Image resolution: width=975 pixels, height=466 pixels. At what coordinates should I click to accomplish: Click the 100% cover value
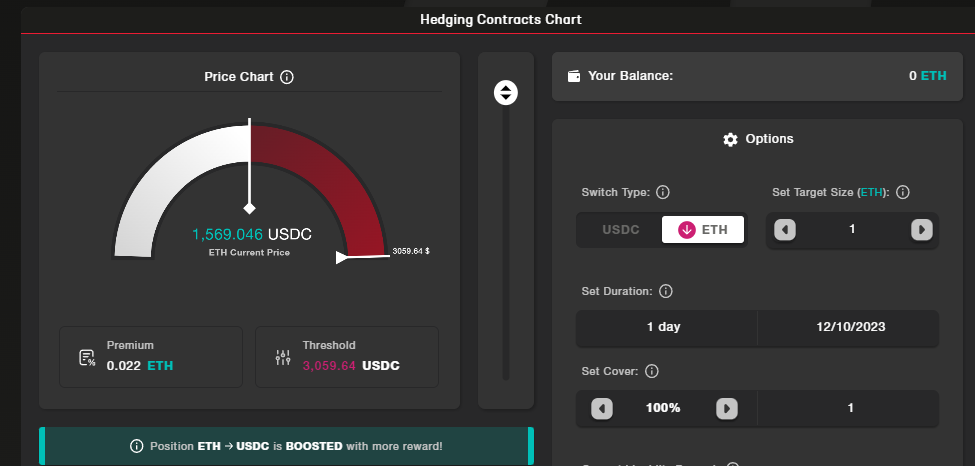pyautogui.click(x=663, y=408)
